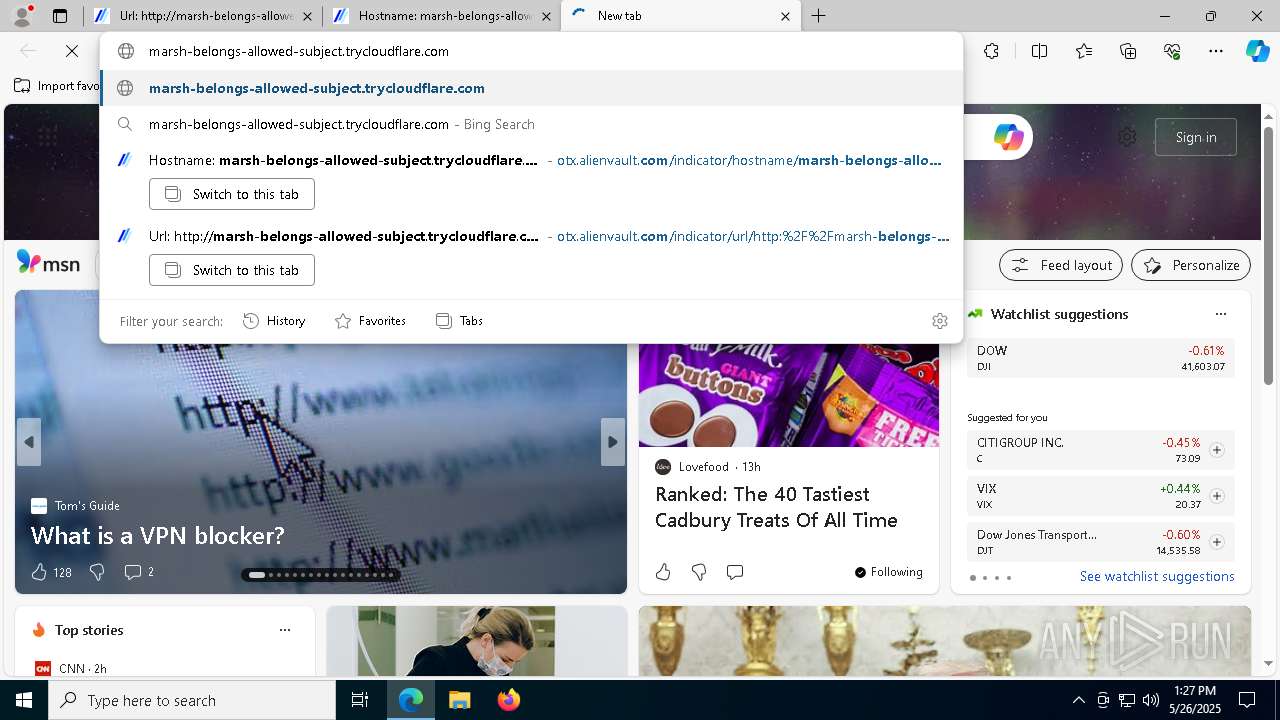Toggle Following for Lovefood
This screenshot has width=1280, height=720.
pos(888,572)
